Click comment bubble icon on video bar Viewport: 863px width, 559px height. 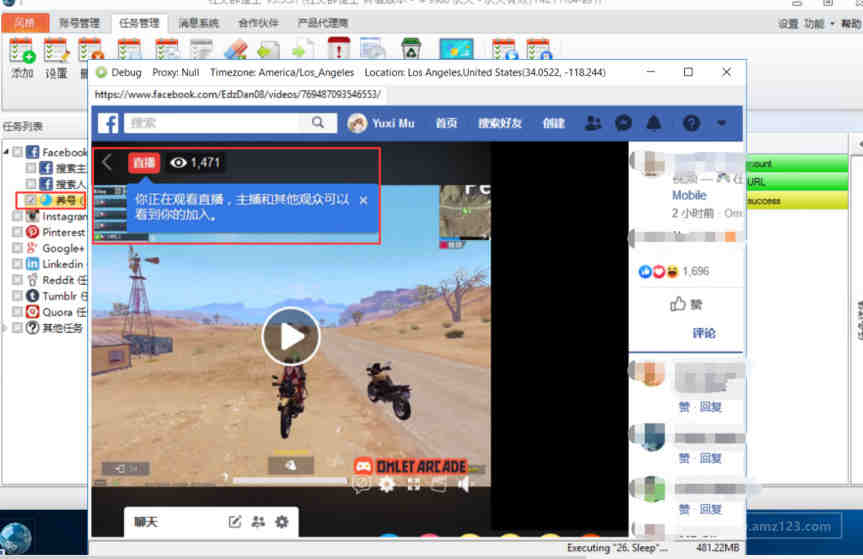click(361, 484)
